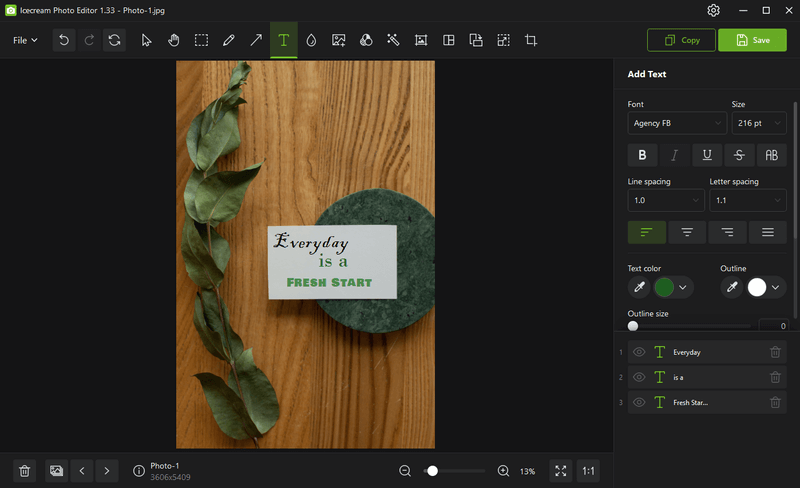Image resolution: width=800 pixels, height=488 pixels.
Task: Align text center
Action: coord(687,232)
